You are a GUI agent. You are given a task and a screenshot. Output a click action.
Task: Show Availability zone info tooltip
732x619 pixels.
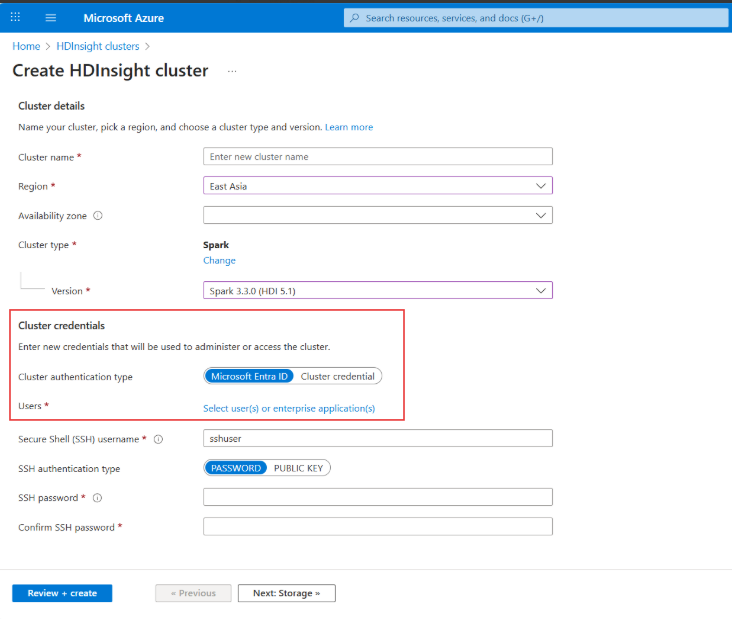pyautogui.click(x=98, y=216)
